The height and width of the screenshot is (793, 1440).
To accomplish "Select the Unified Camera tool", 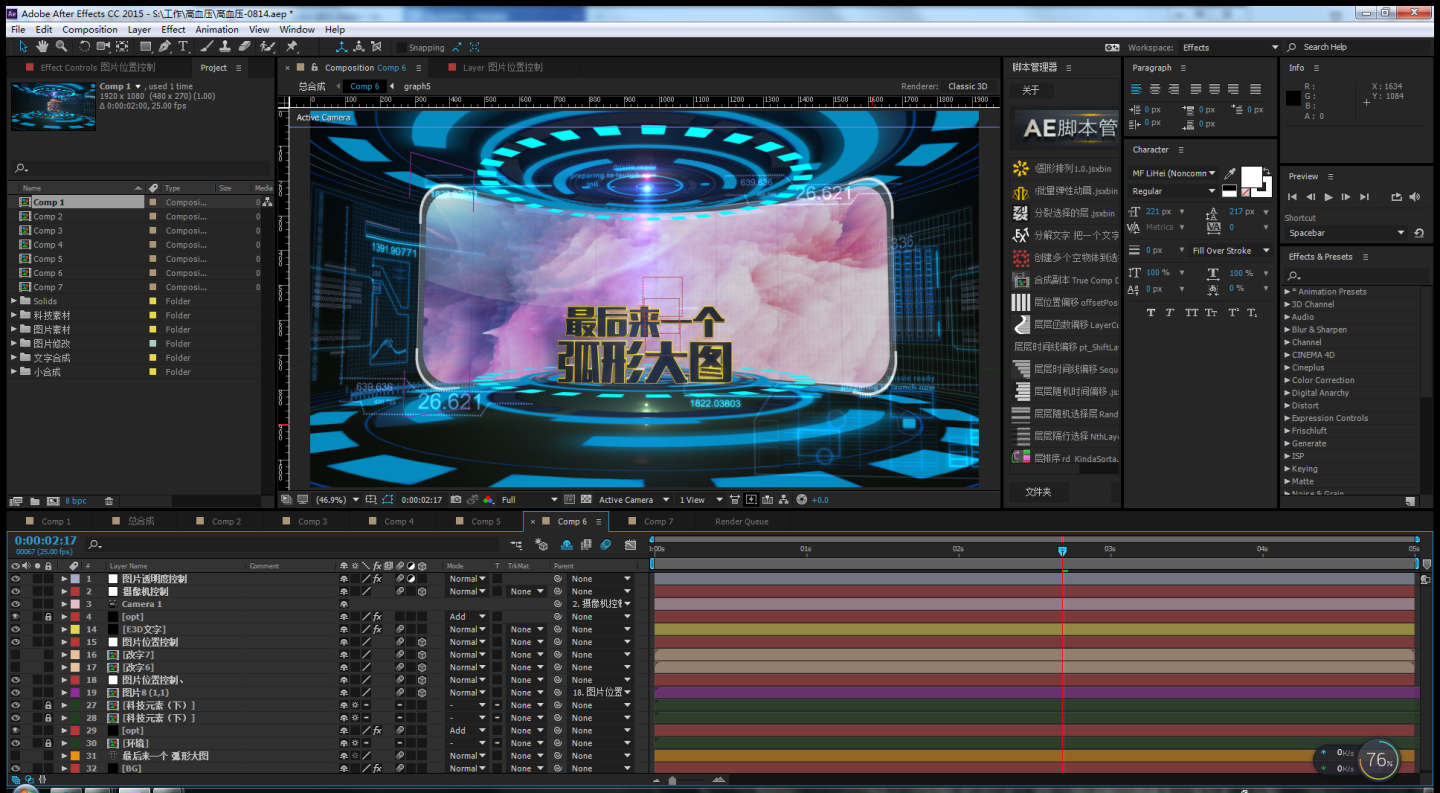I will click(x=104, y=47).
